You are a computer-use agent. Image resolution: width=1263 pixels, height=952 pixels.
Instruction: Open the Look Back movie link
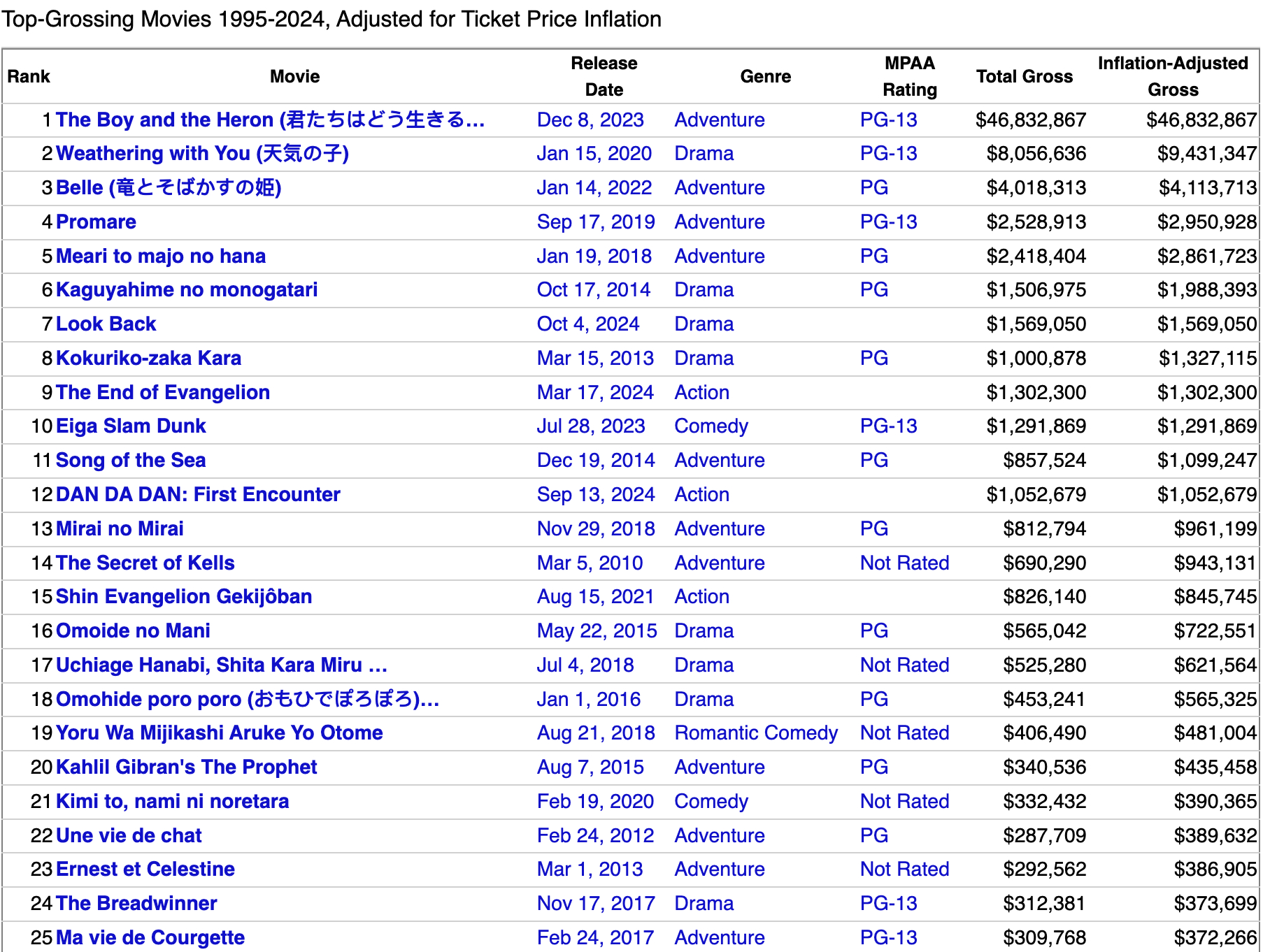(x=106, y=324)
